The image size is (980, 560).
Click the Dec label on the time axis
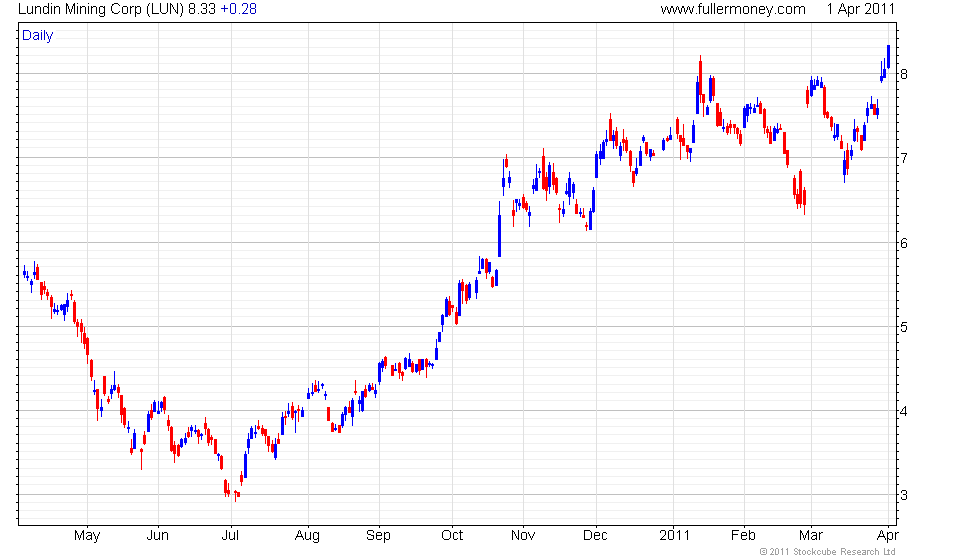[595, 535]
